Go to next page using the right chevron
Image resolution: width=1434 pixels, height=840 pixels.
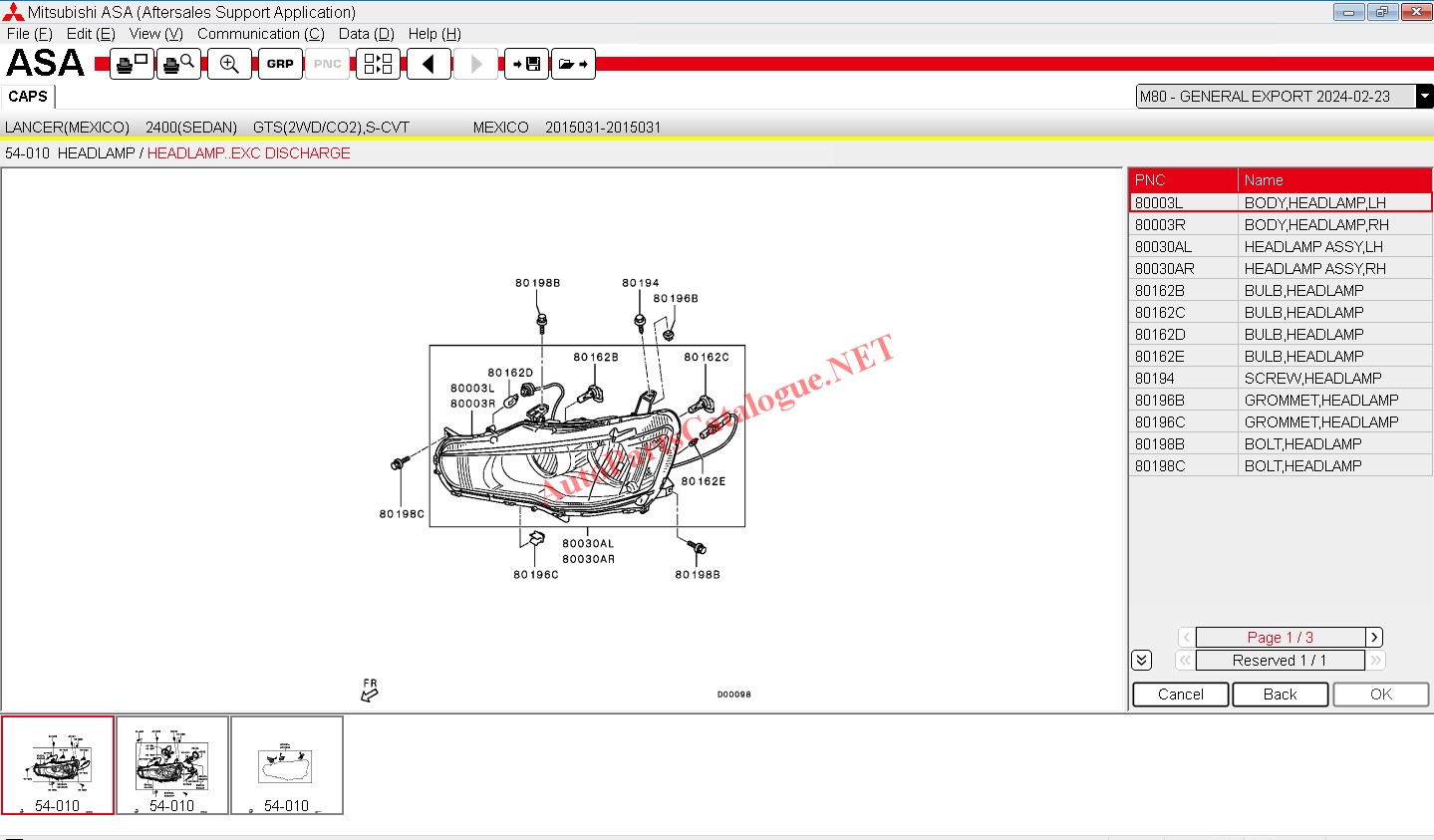pos(1374,637)
